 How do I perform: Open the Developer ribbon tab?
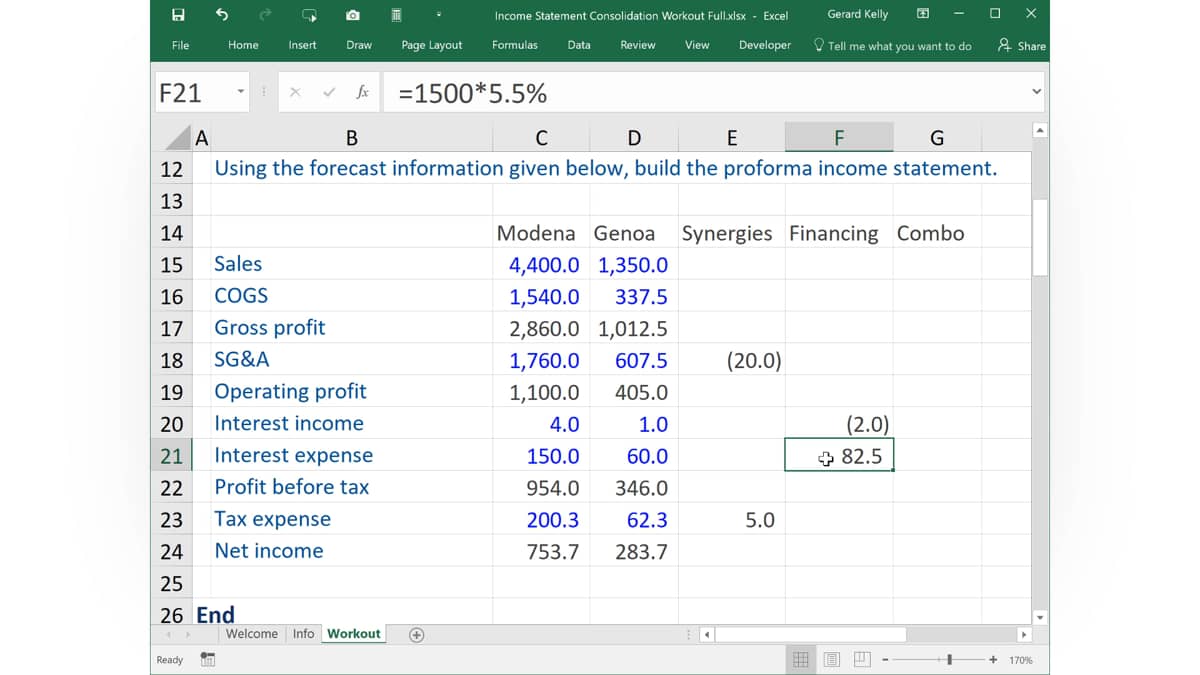tap(765, 45)
